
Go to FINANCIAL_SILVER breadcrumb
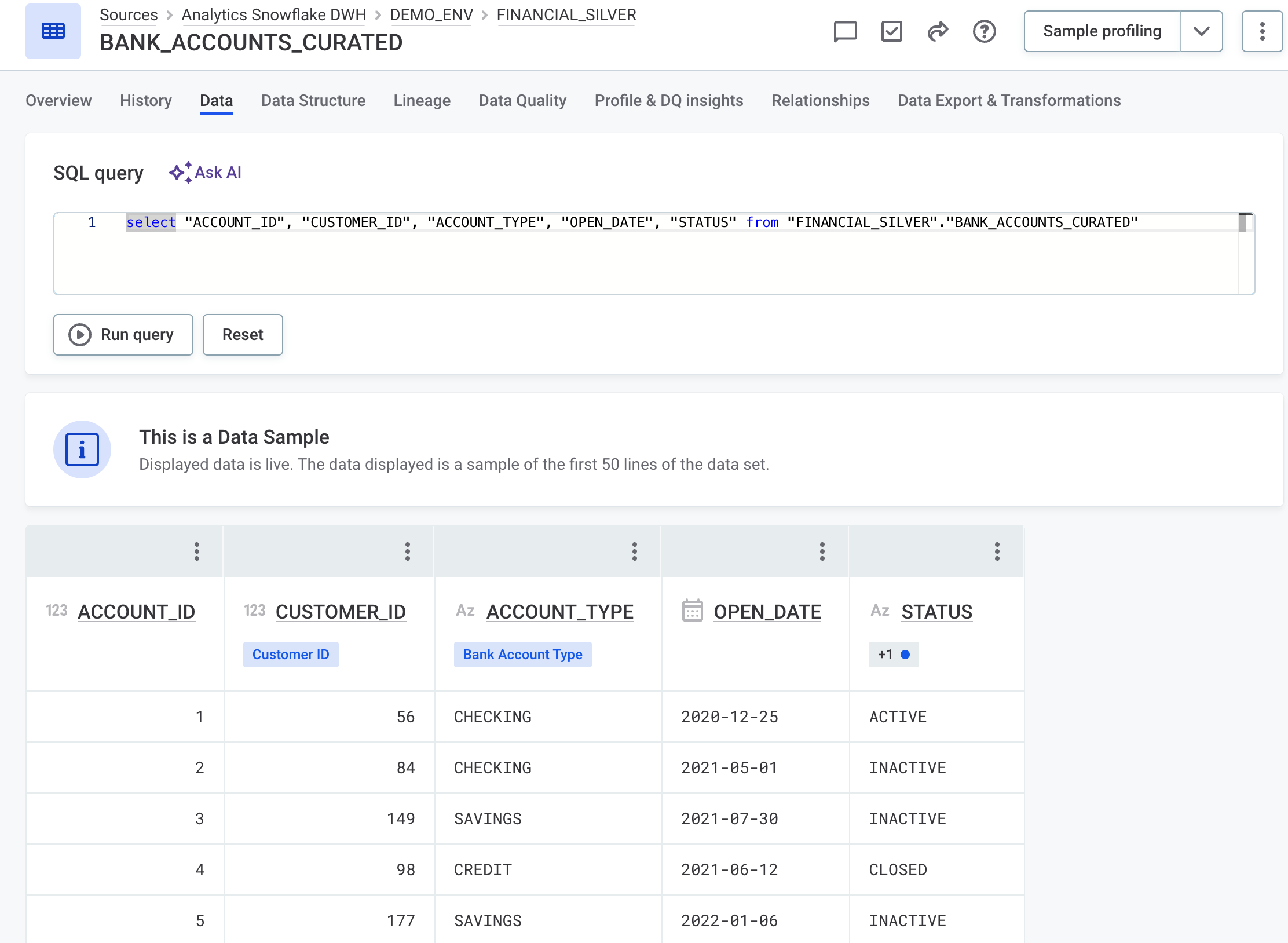click(566, 15)
